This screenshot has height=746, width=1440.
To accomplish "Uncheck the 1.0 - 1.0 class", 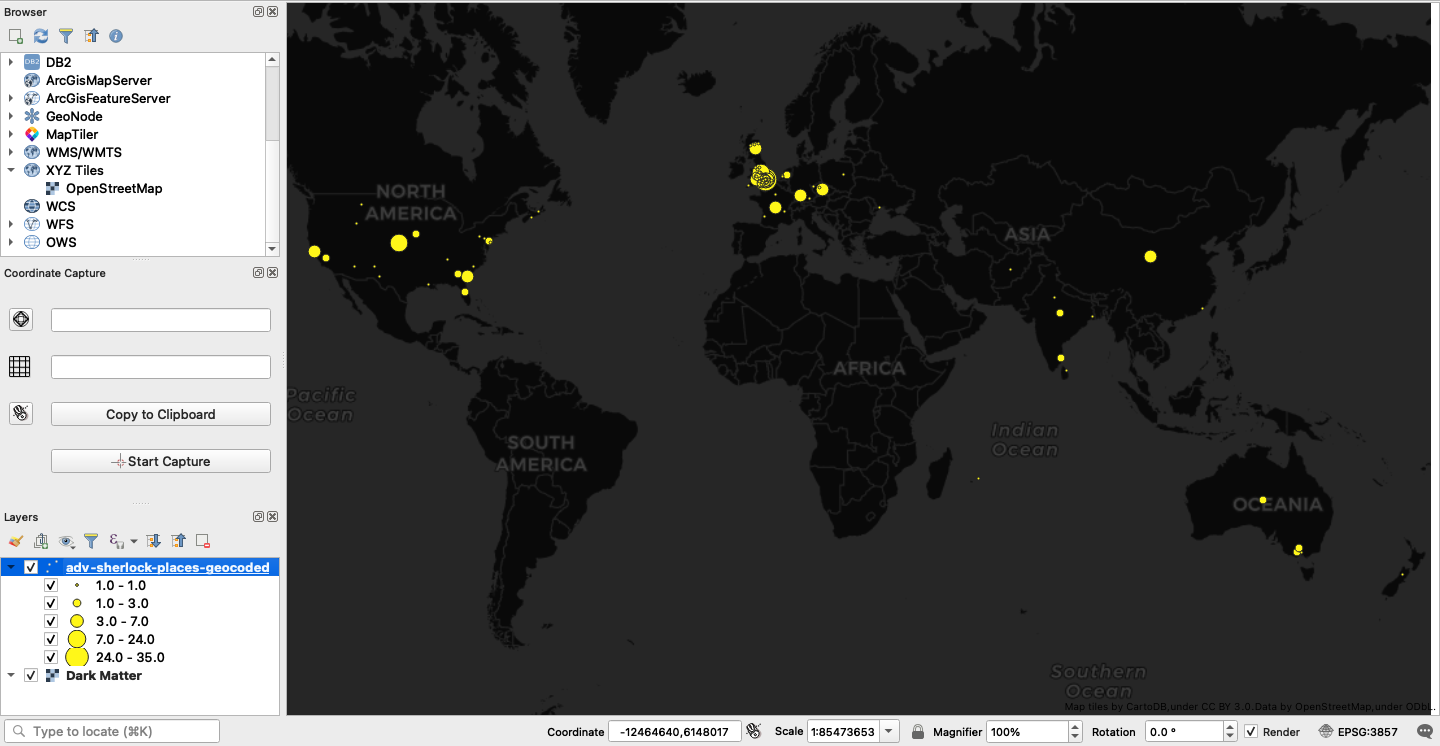I will pos(51,585).
